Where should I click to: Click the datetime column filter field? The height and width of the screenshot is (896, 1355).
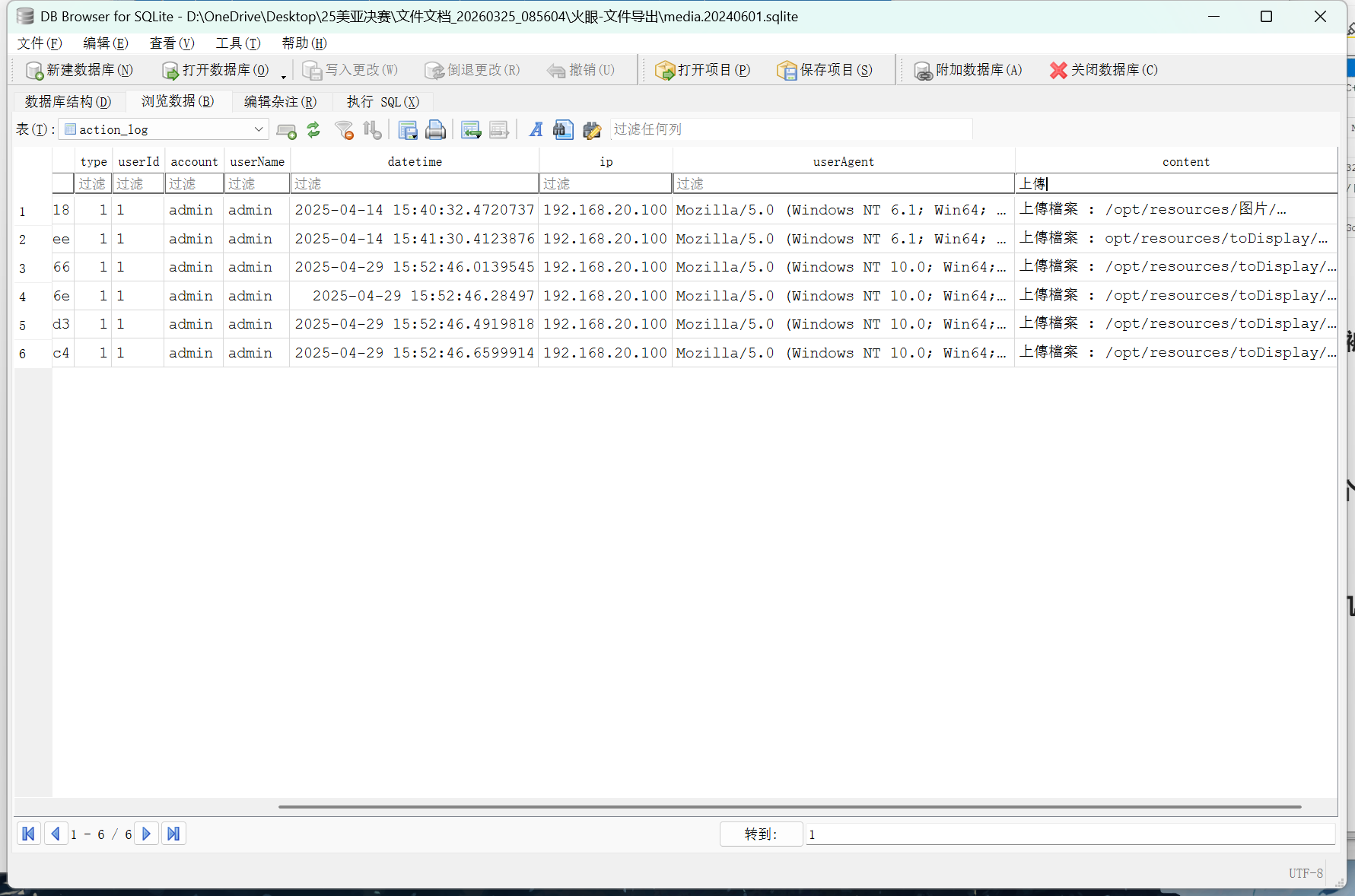coord(415,183)
